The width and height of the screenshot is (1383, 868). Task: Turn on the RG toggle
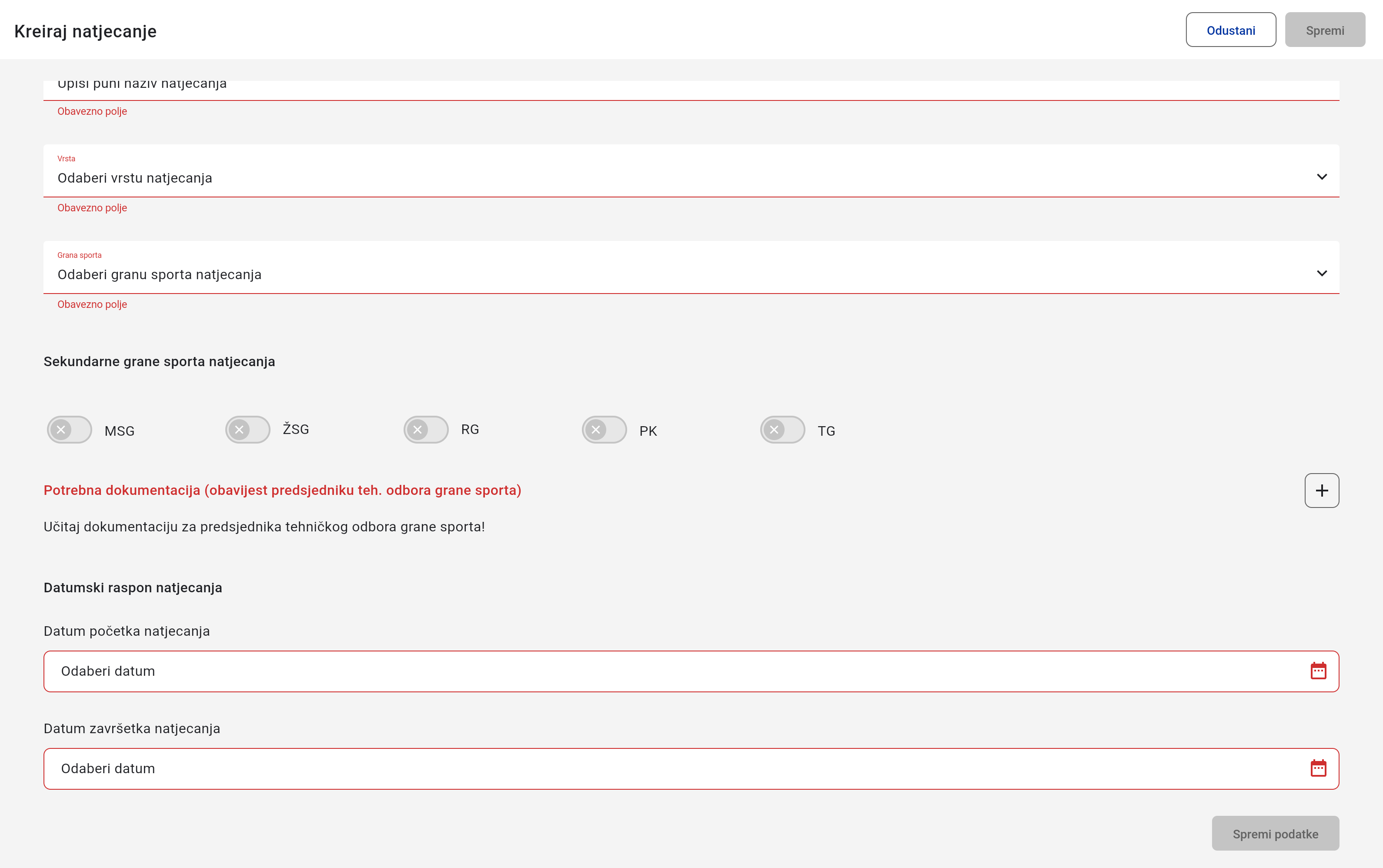pyautogui.click(x=426, y=429)
